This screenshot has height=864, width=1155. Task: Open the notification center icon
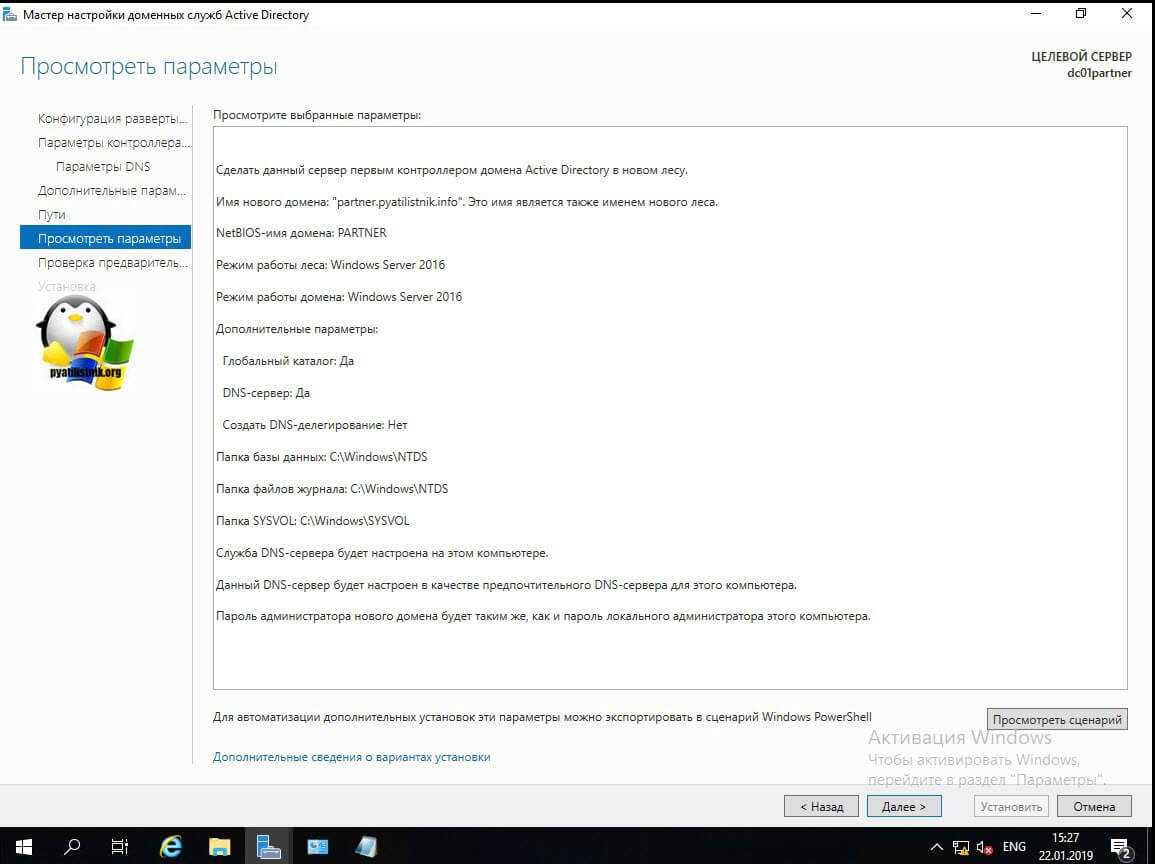[1120, 848]
